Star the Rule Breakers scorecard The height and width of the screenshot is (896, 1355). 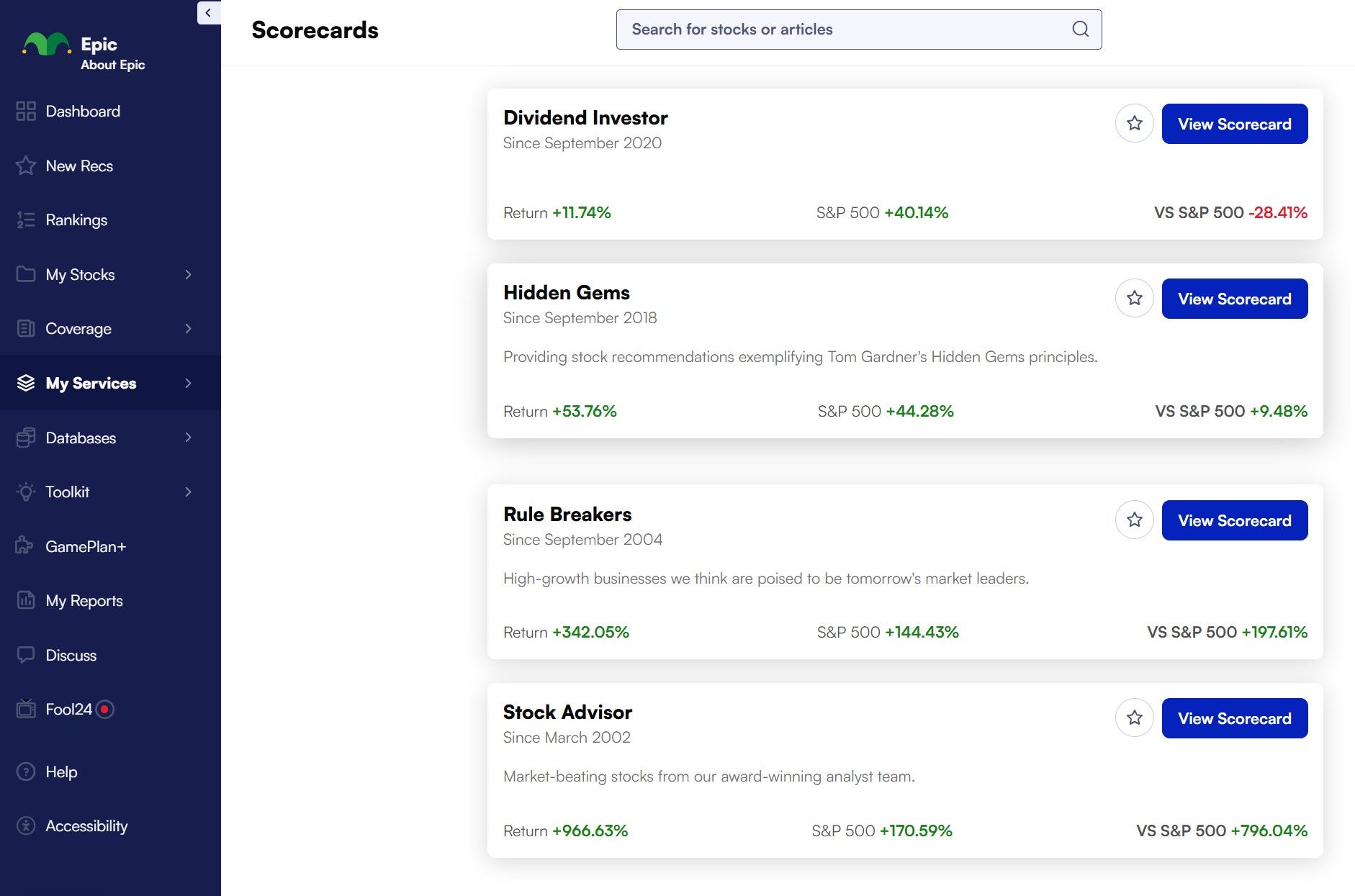click(x=1135, y=520)
